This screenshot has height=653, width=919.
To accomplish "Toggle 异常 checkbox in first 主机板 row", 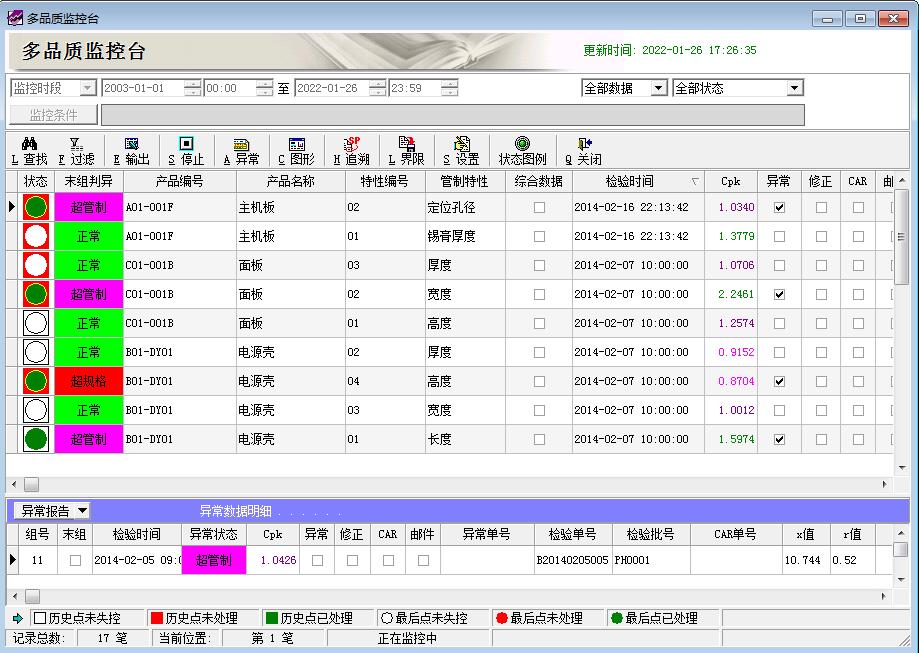I will point(779,208).
